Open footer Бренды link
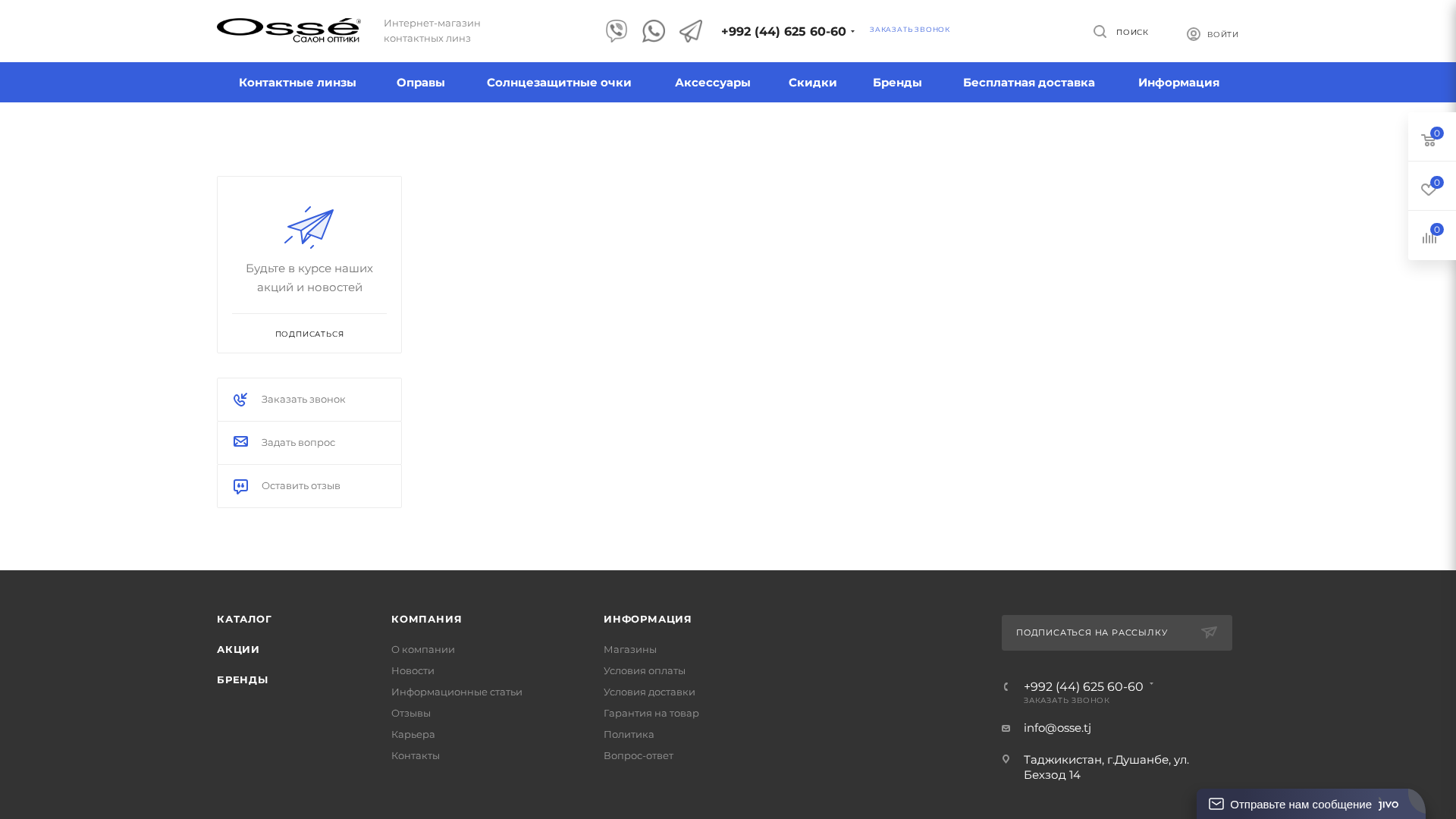1456x819 pixels. (x=243, y=680)
